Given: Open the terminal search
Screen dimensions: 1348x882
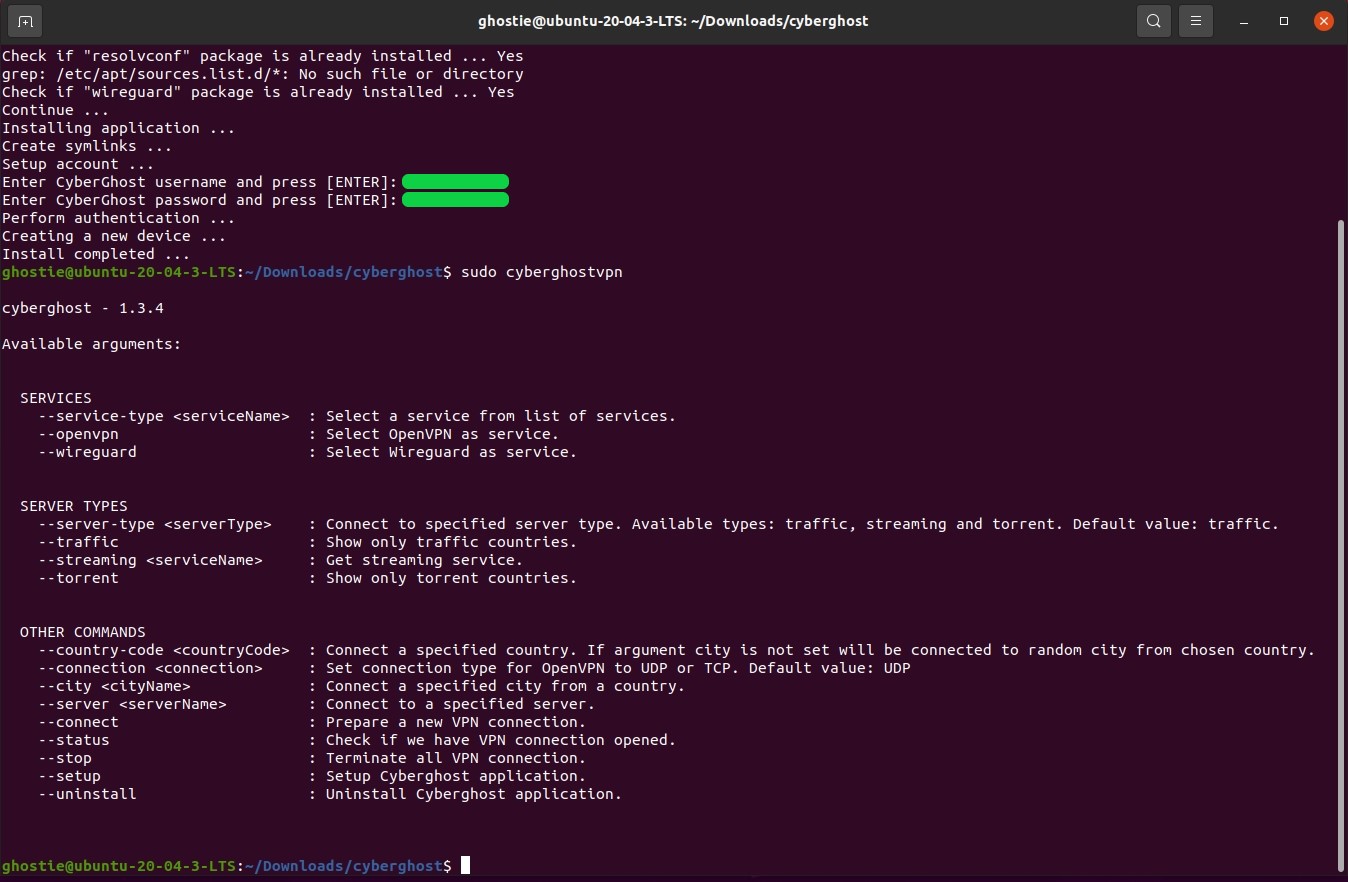Looking at the screenshot, I should 1153,21.
